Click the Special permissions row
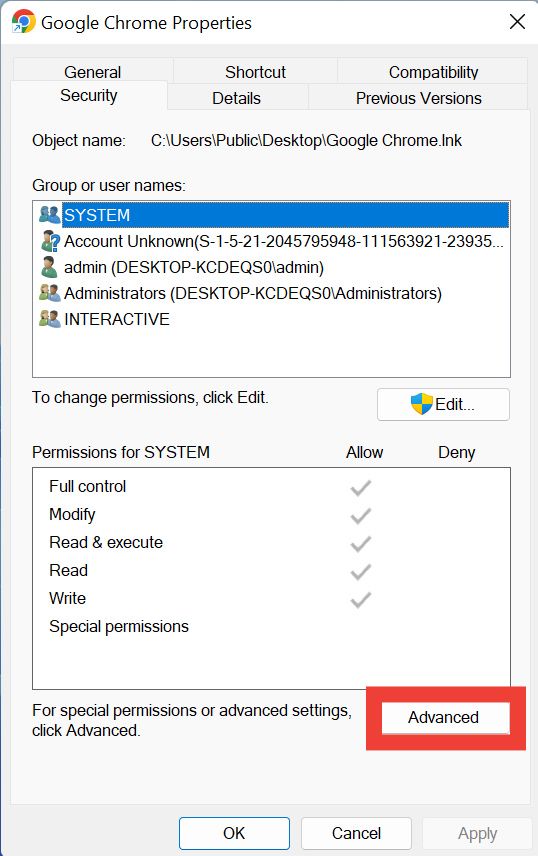The image size is (538, 856). pos(271,626)
